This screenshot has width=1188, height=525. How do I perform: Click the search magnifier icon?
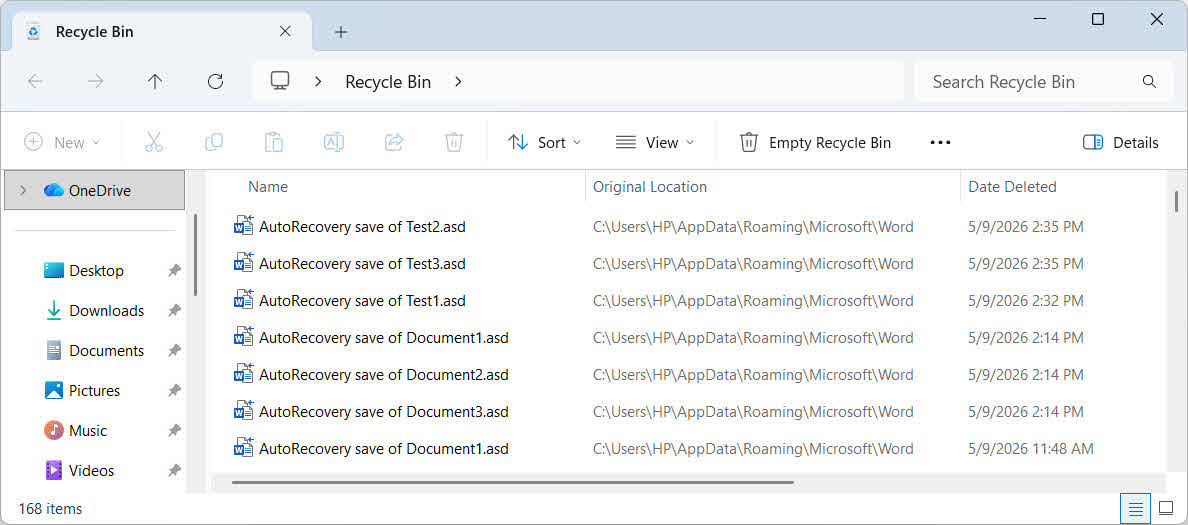[1149, 82]
